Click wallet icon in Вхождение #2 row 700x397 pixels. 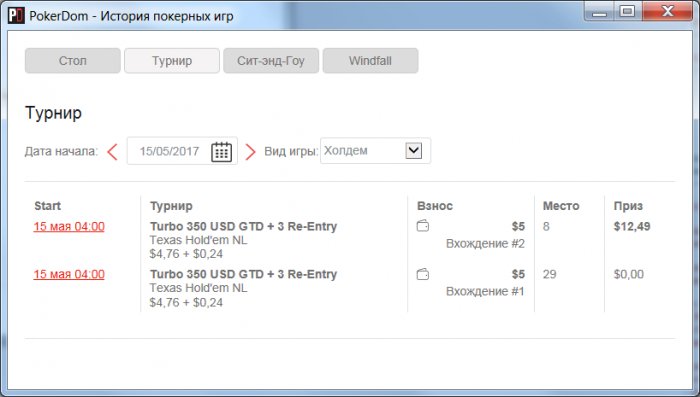[x=423, y=226]
